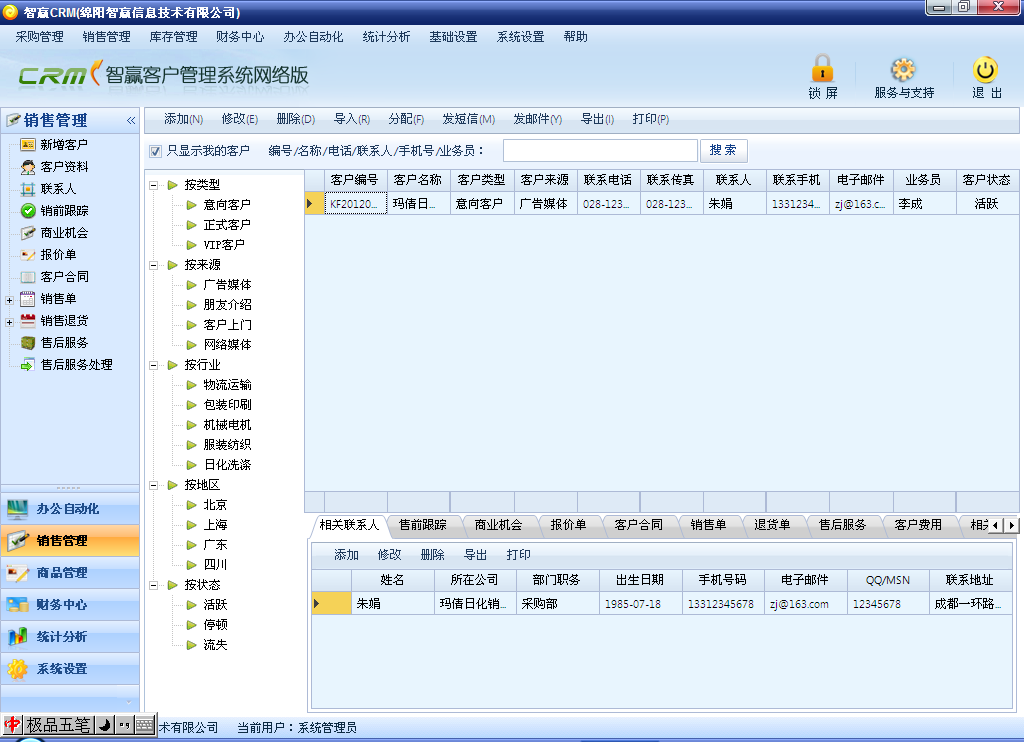Click 客户状态 column header
Image resolution: width=1024 pixels, height=742 pixels.
986,180
